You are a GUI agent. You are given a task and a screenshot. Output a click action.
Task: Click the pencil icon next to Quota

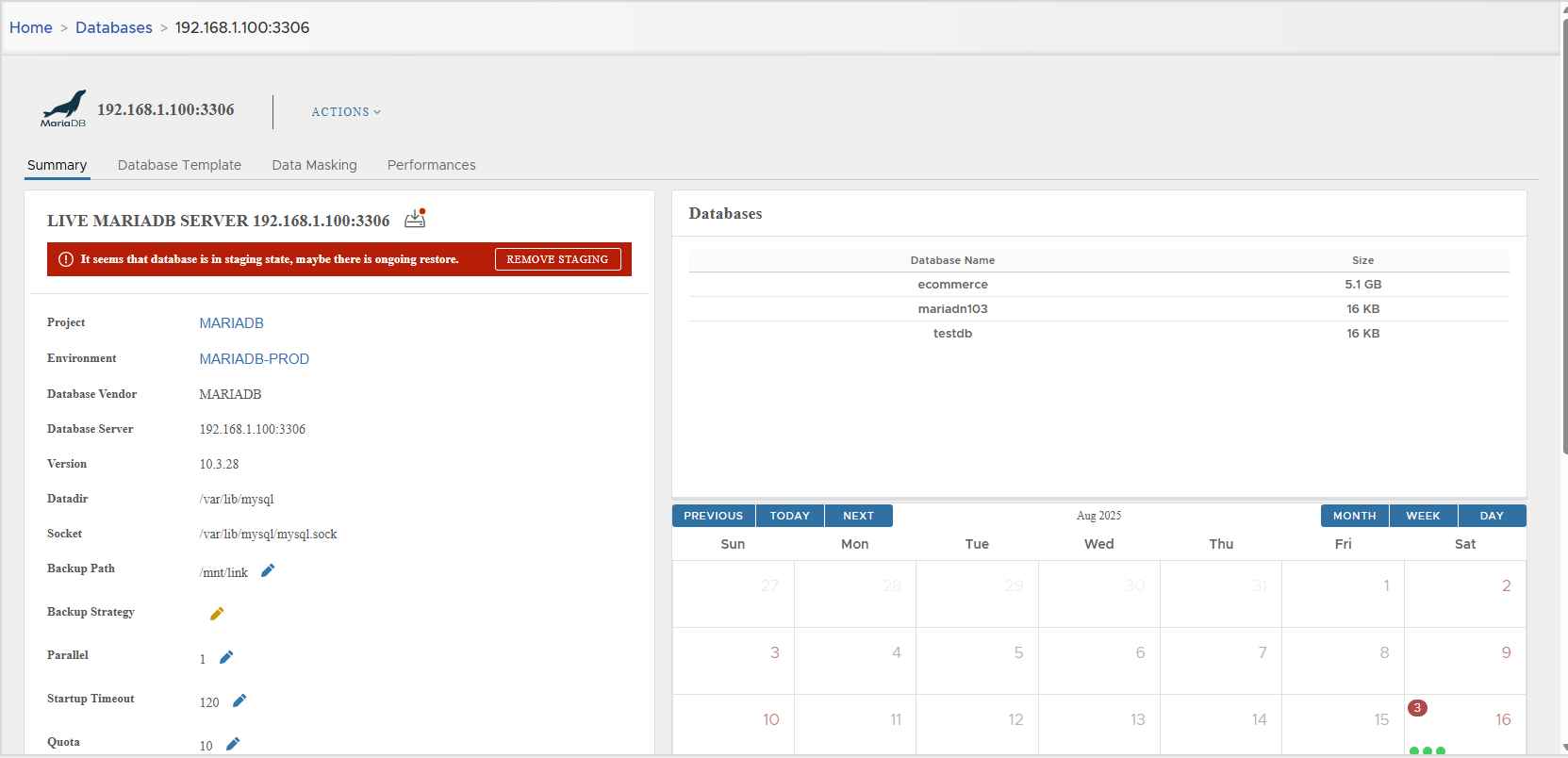pyautogui.click(x=233, y=744)
